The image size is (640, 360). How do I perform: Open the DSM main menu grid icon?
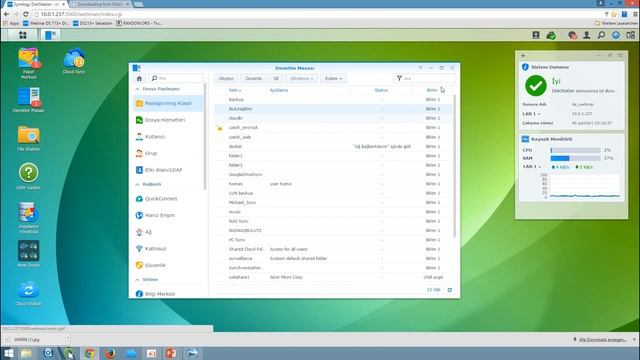point(22,35)
